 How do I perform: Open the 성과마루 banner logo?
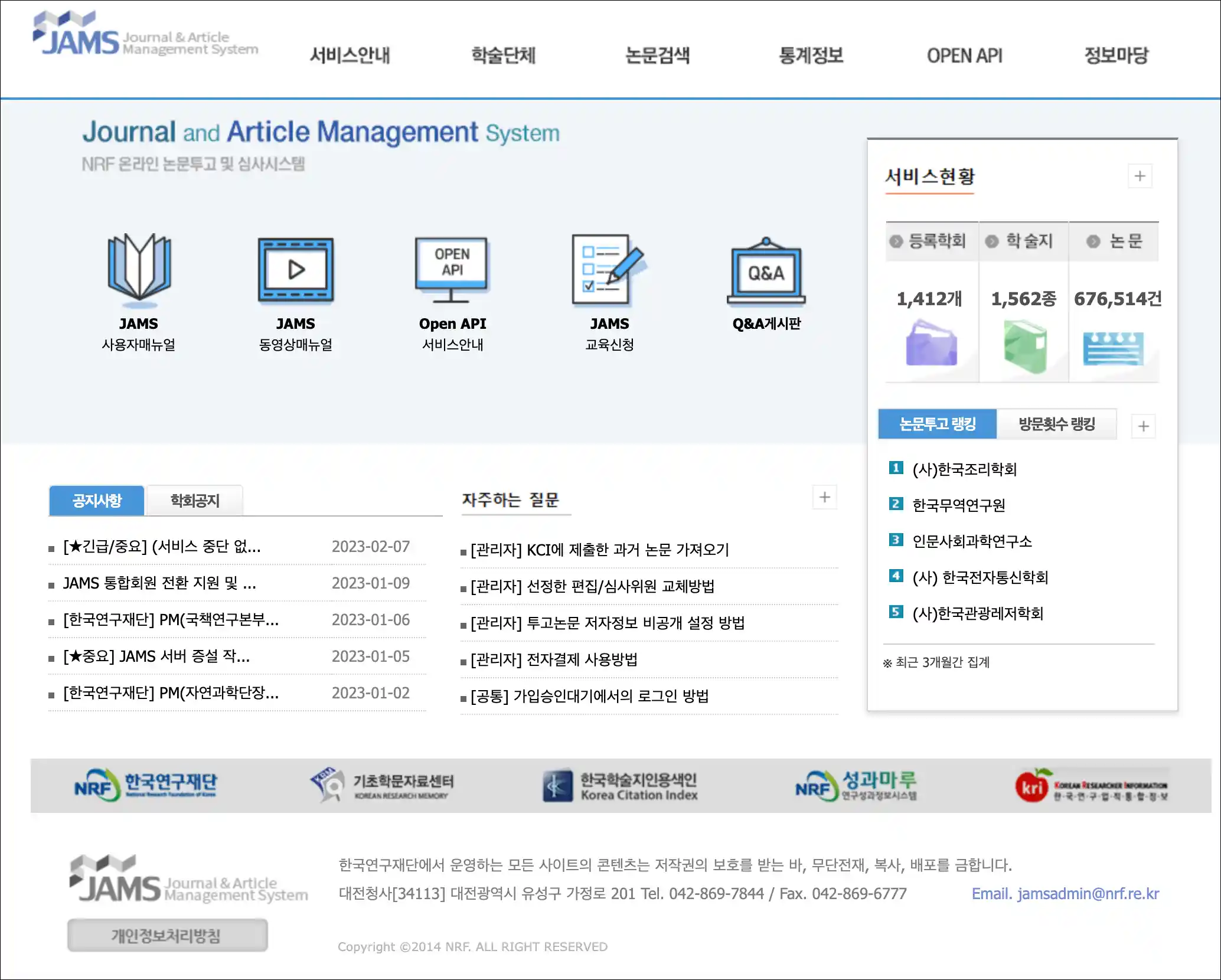pyautogui.click(x=856, y=786)
